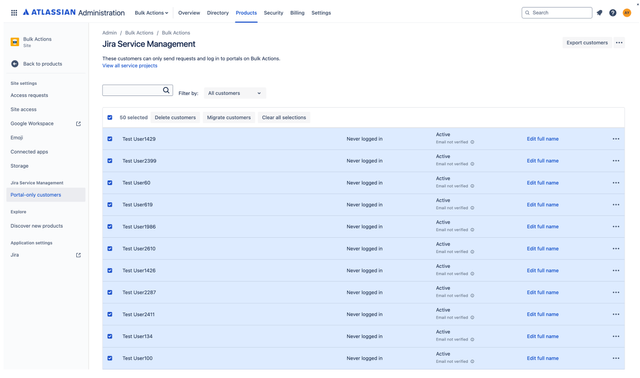The image size is (640, 378).
Task: Open more actions for Test User60
Action: click(616, 183)
